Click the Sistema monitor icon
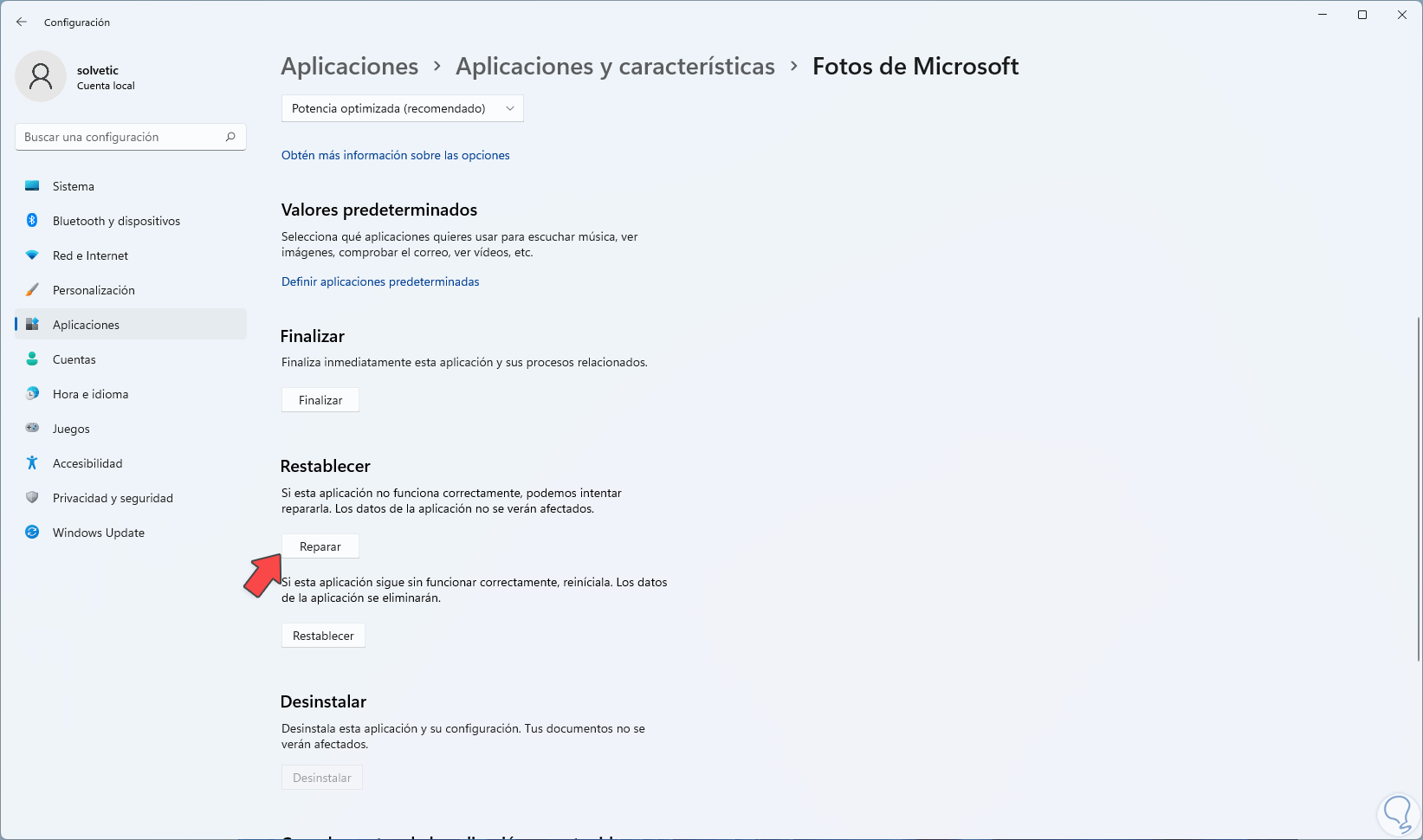The height and width of the screenshot is (840, 1423). pos(32,186)
